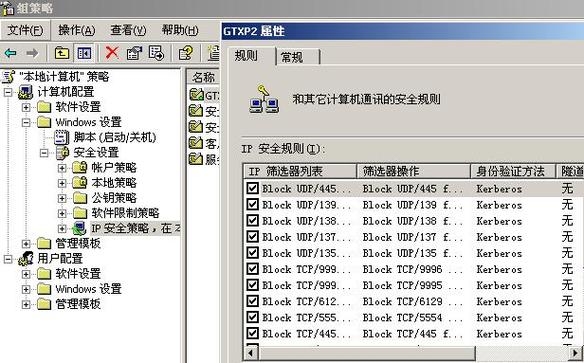
Task: Sort by 身份验证方法 column header
Action: click(x=513, y=171)
